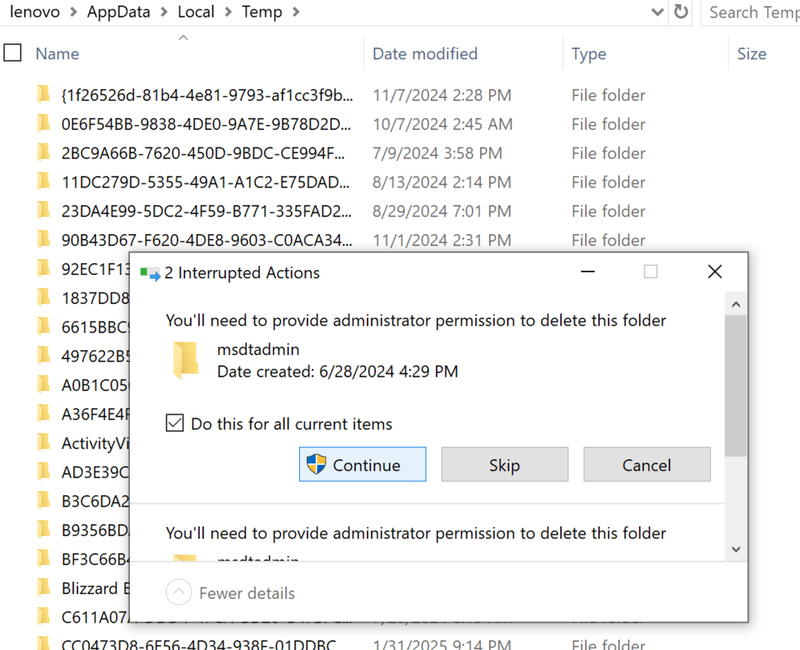
Task: Click the folder icon beside {1f26526d-81b4 entry
Action: coord(44,94)
